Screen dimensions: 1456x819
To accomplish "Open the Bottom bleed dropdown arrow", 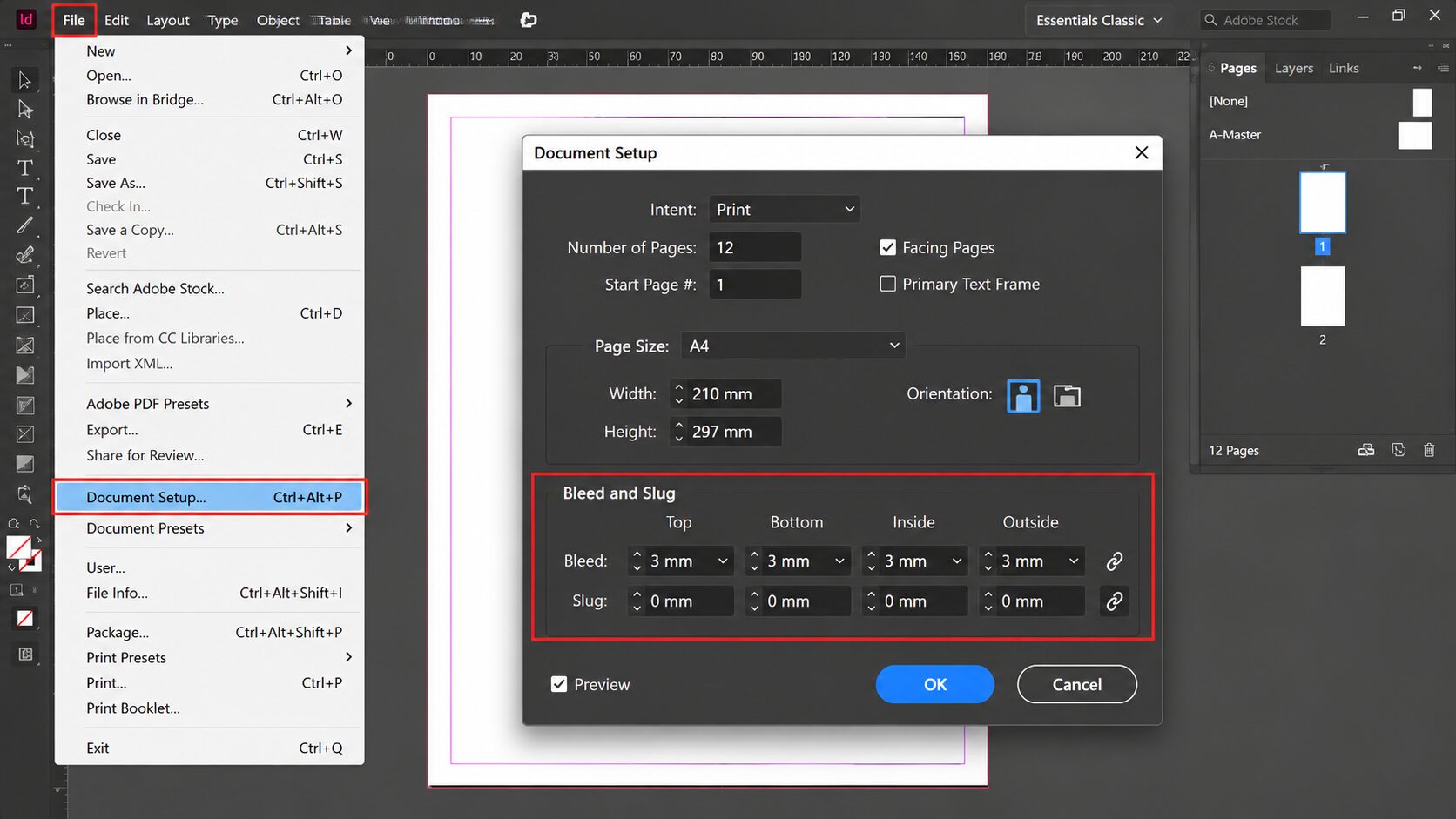I will click(839, 561).
